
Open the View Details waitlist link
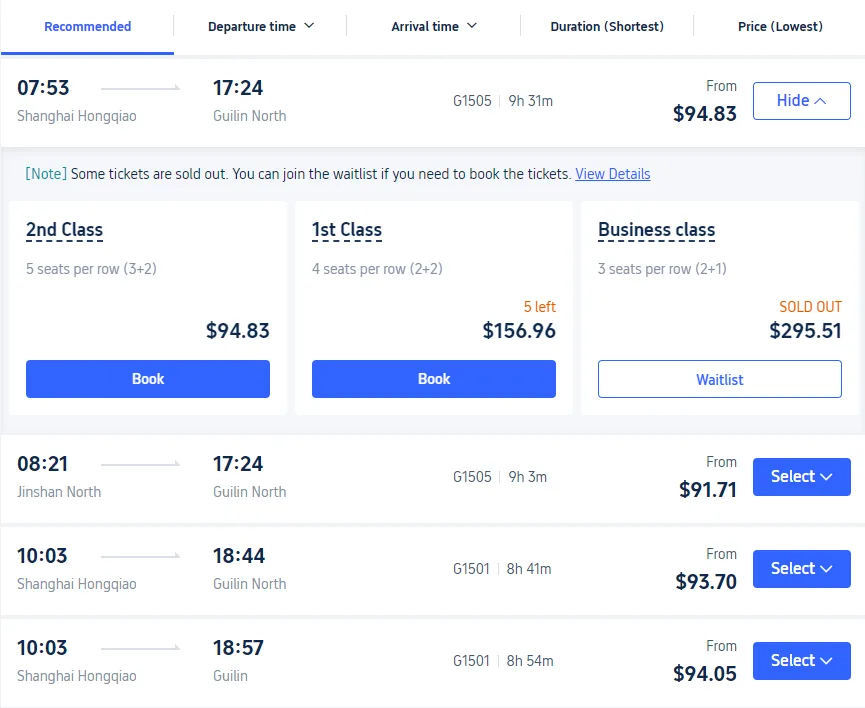[612, 174]
